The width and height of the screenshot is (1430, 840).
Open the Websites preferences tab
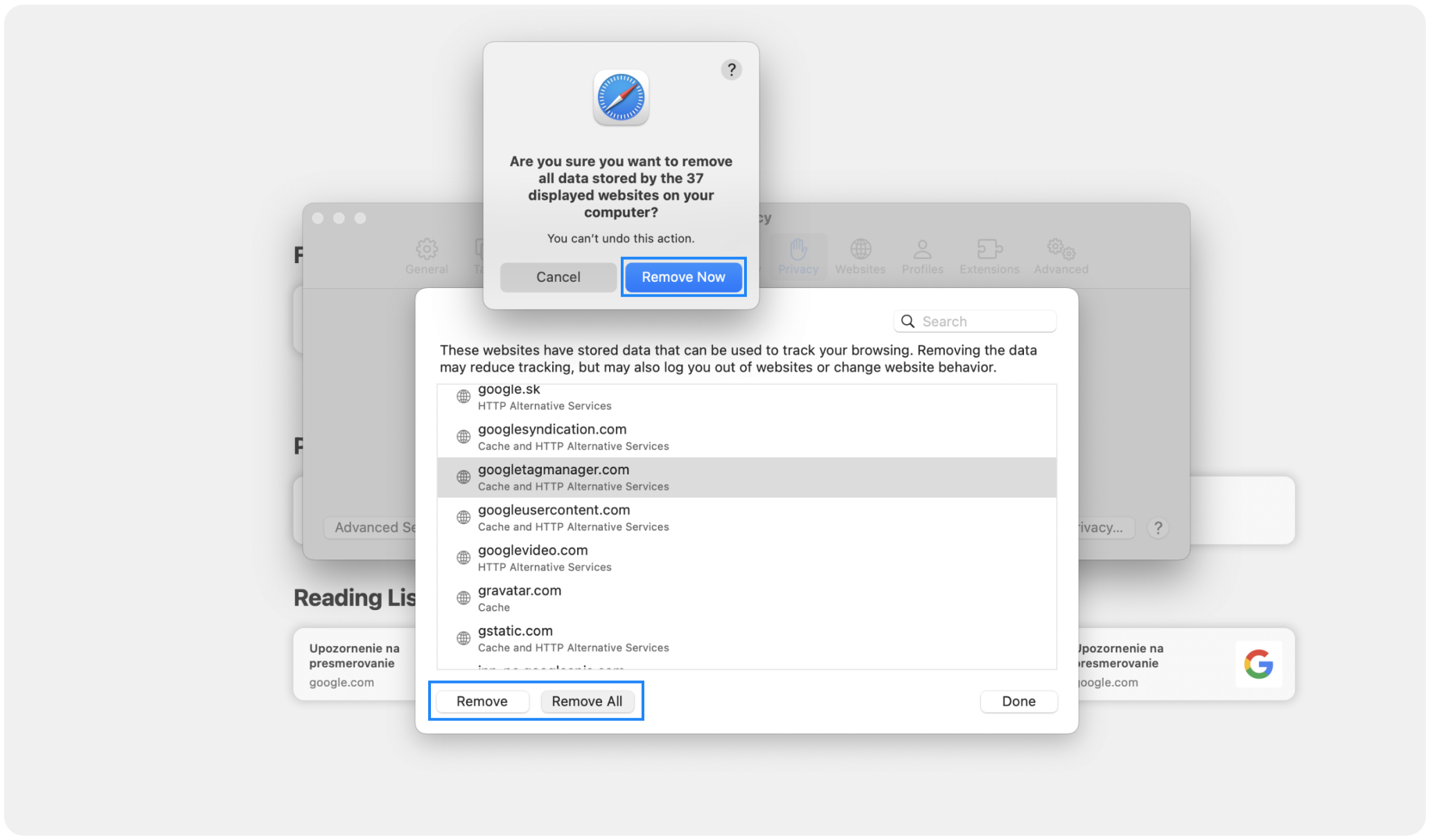pos(859,257)
